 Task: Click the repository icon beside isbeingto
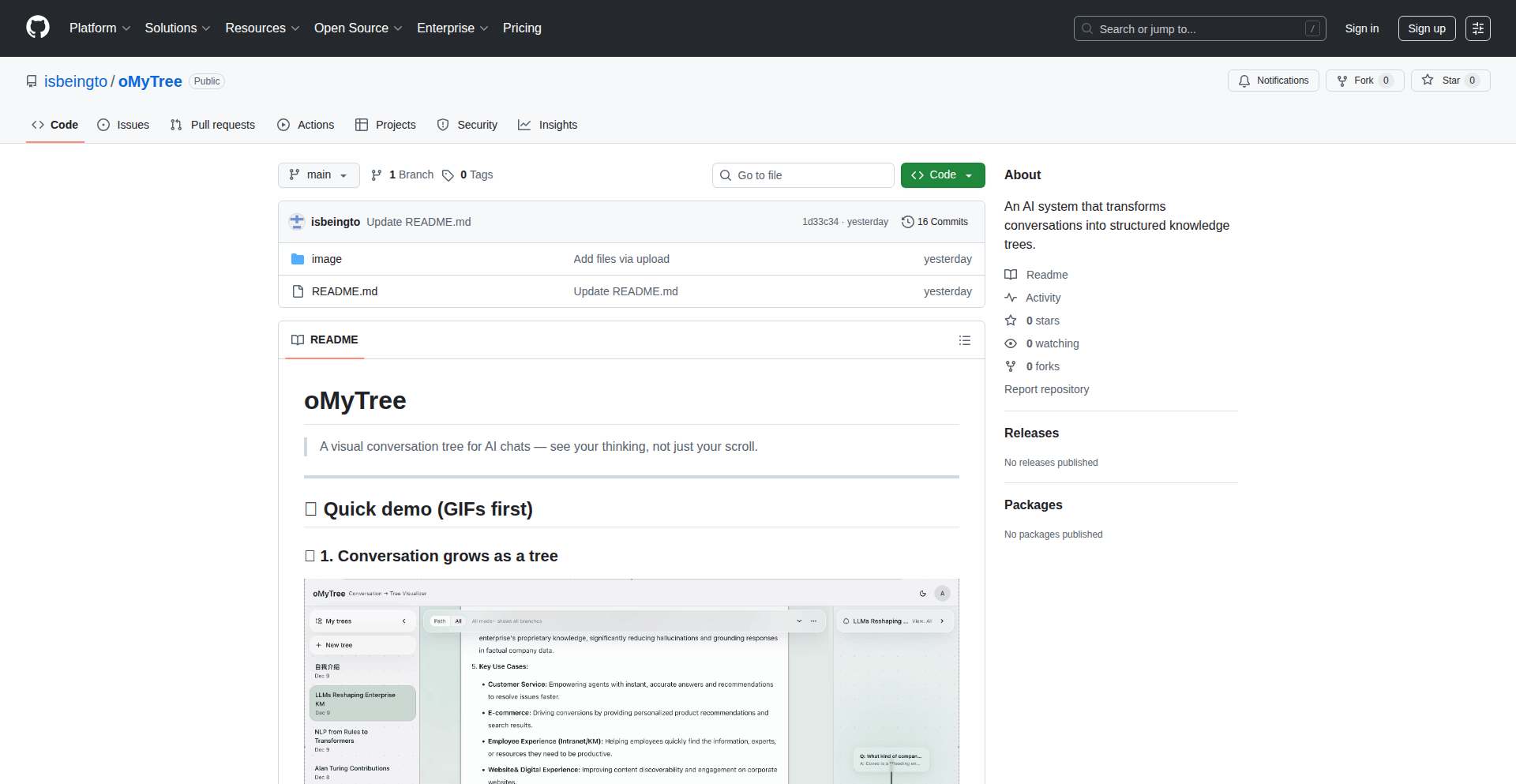(32, 81)
